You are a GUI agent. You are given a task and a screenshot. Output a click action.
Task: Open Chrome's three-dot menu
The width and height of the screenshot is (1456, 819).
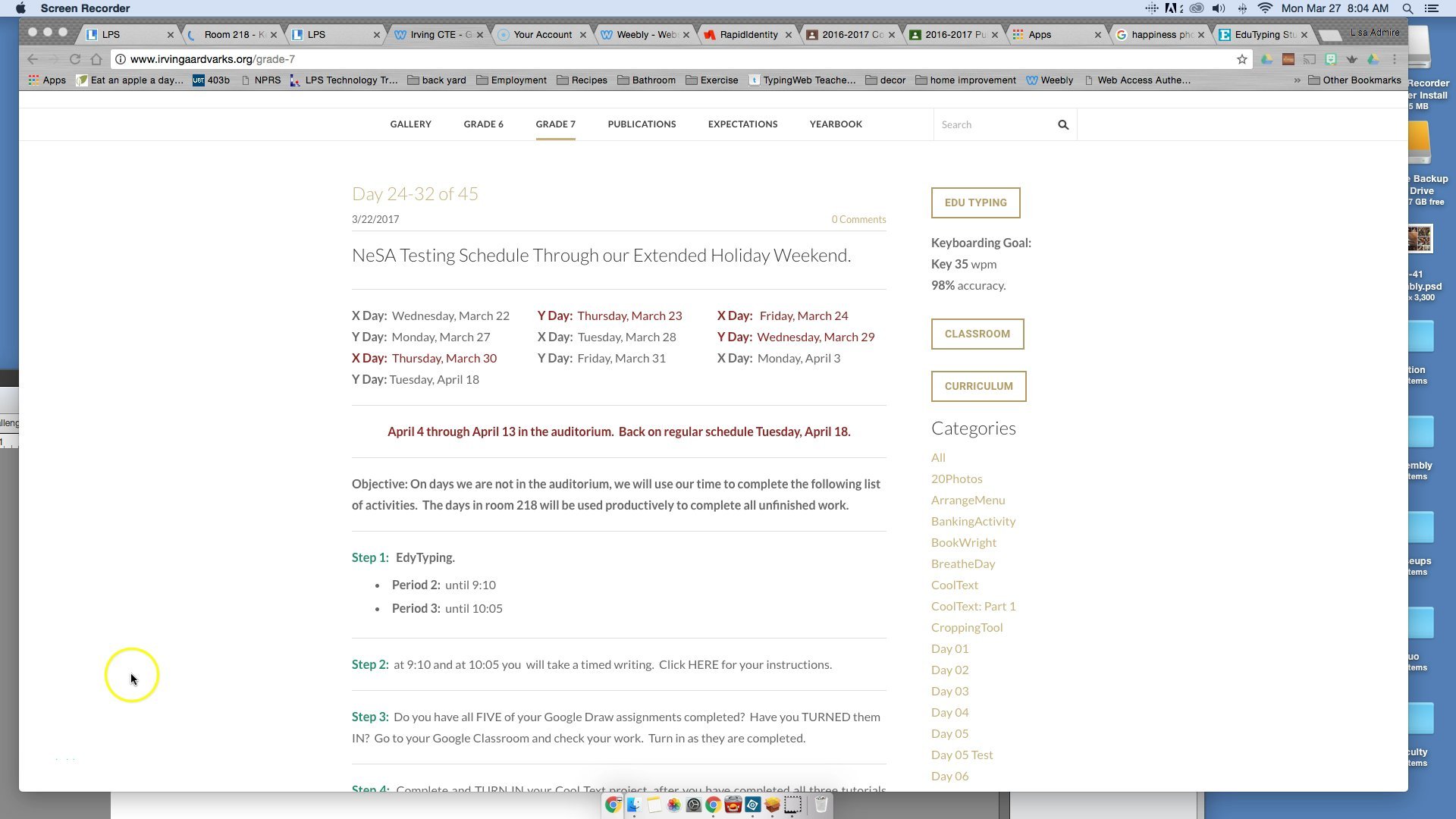pyautogui.click(x=1395, y=59)
